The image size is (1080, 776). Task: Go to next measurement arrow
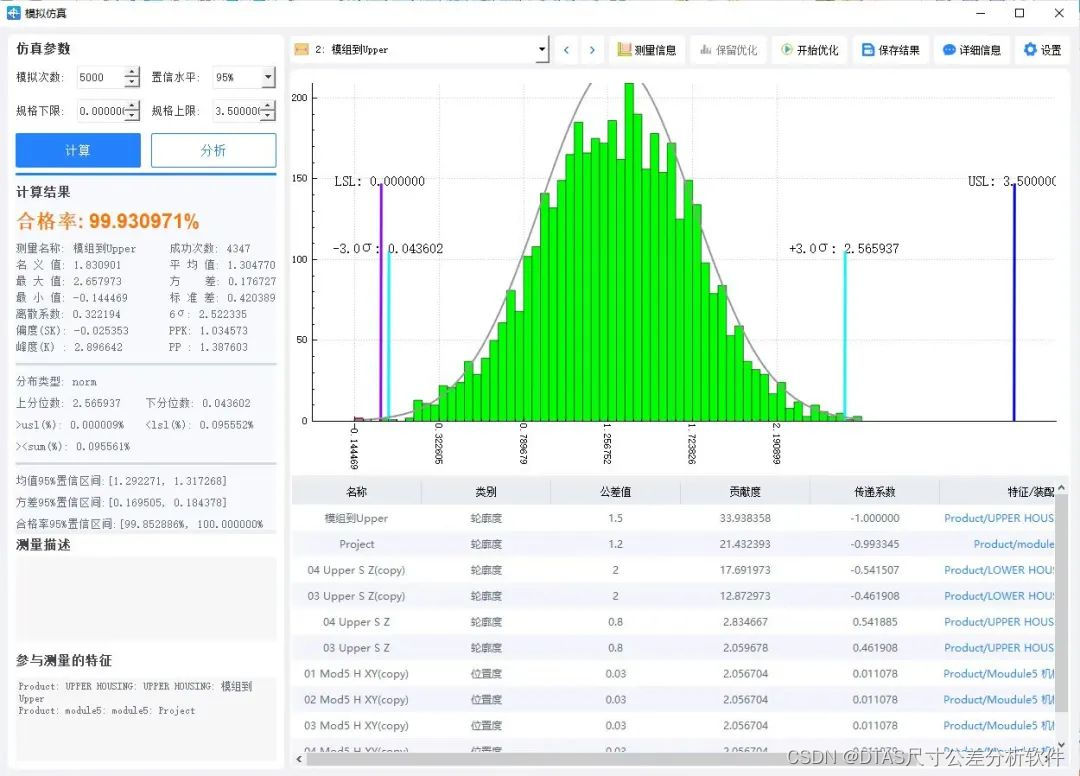[x=592, y=50]
